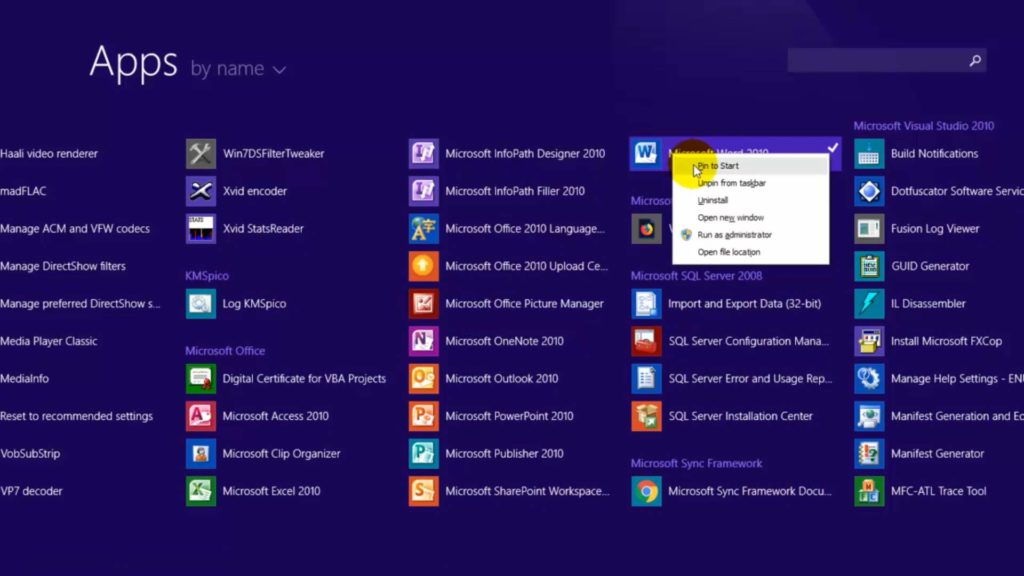Launch Xvid encoder icon

(200, 191)
